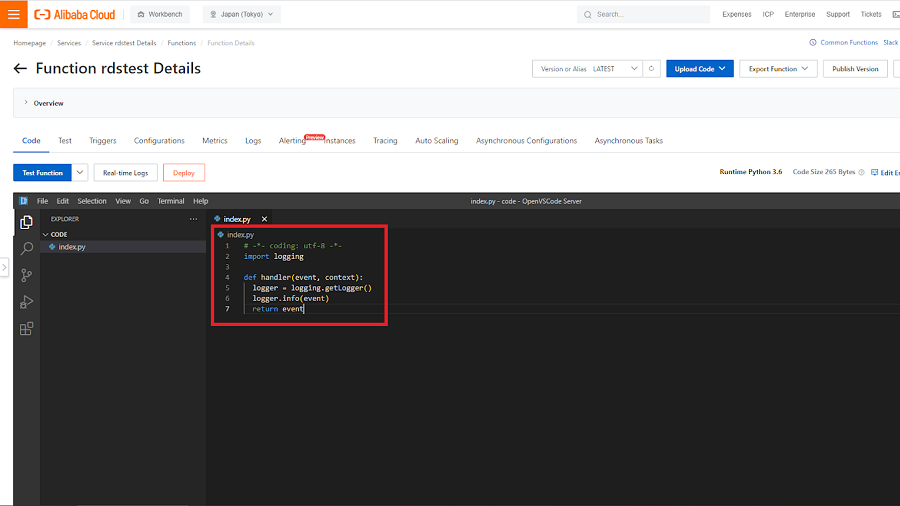This screenshot has width=900, height=506.
Task: Open the Explorer view in activity bar
Action: pyautogui.click(x=27, y=222)
